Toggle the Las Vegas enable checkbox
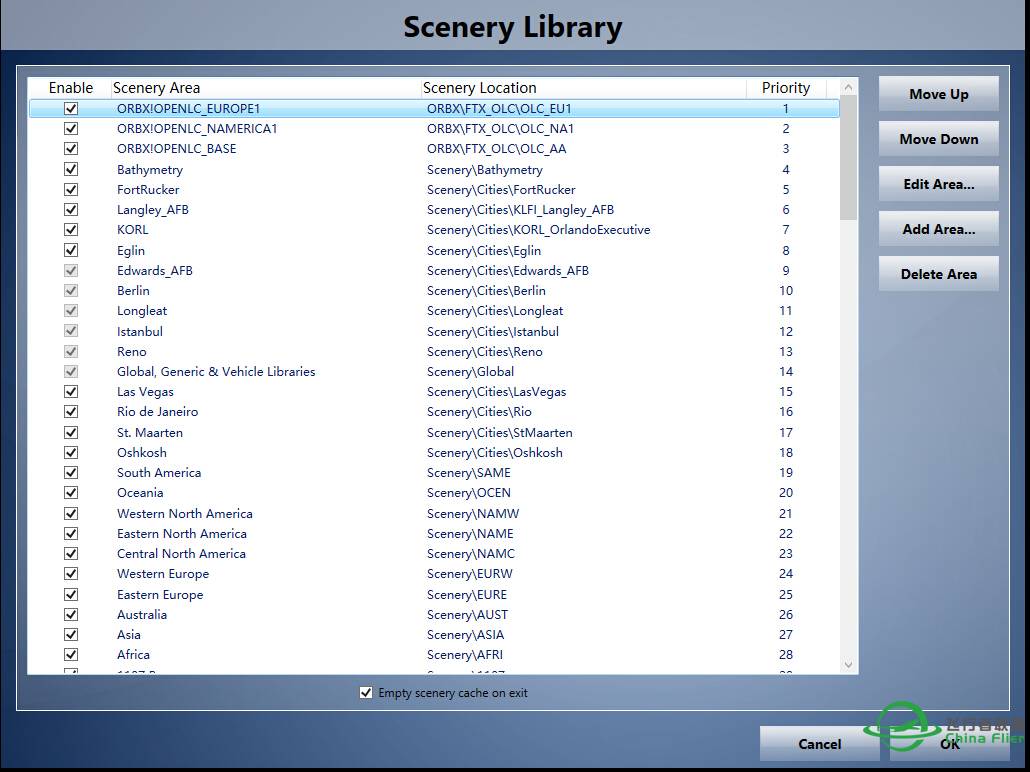Viewport: 1030px width, 772px height. click(x=71, y=392)
